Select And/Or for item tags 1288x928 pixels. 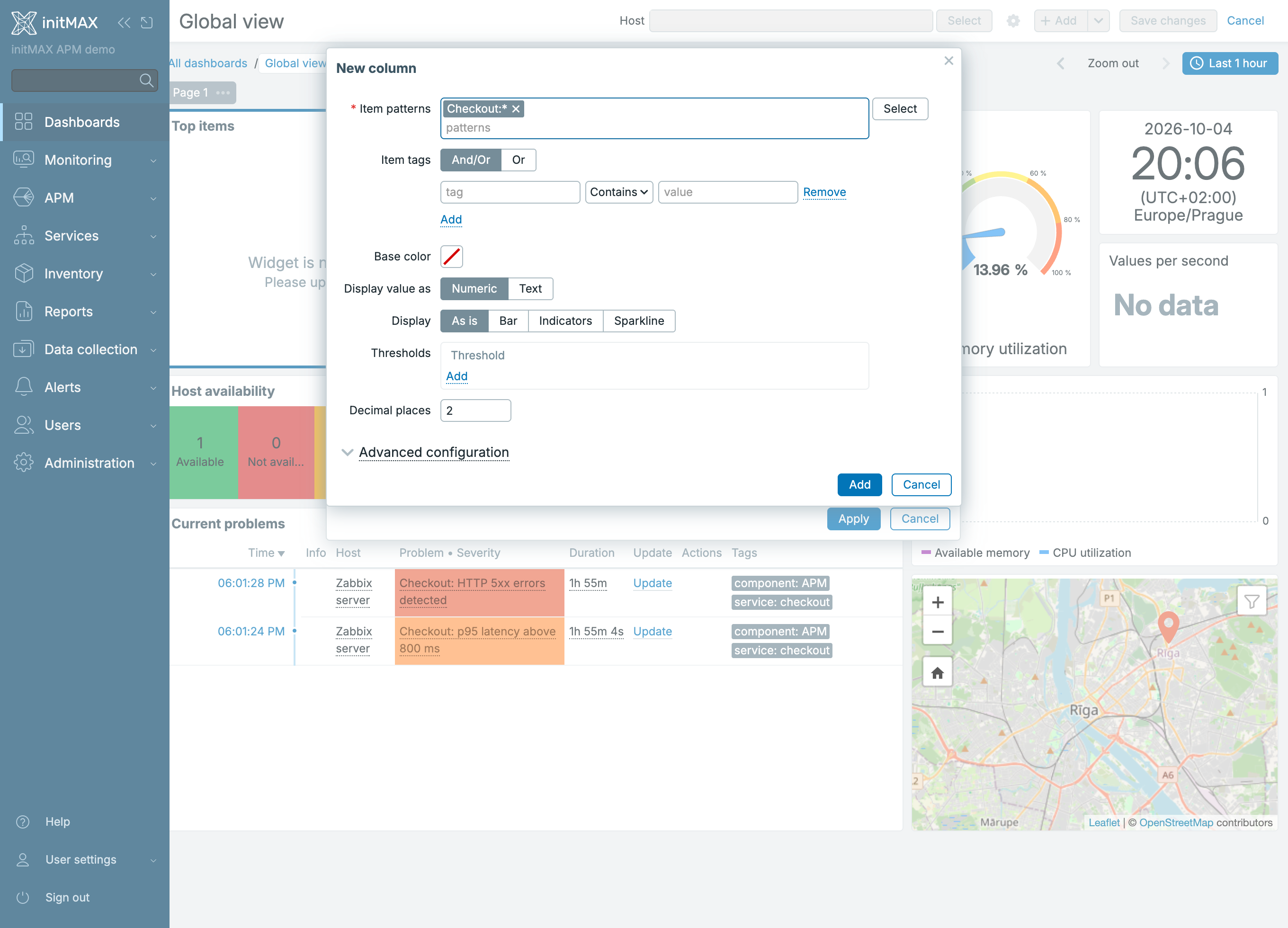(471, 160)
